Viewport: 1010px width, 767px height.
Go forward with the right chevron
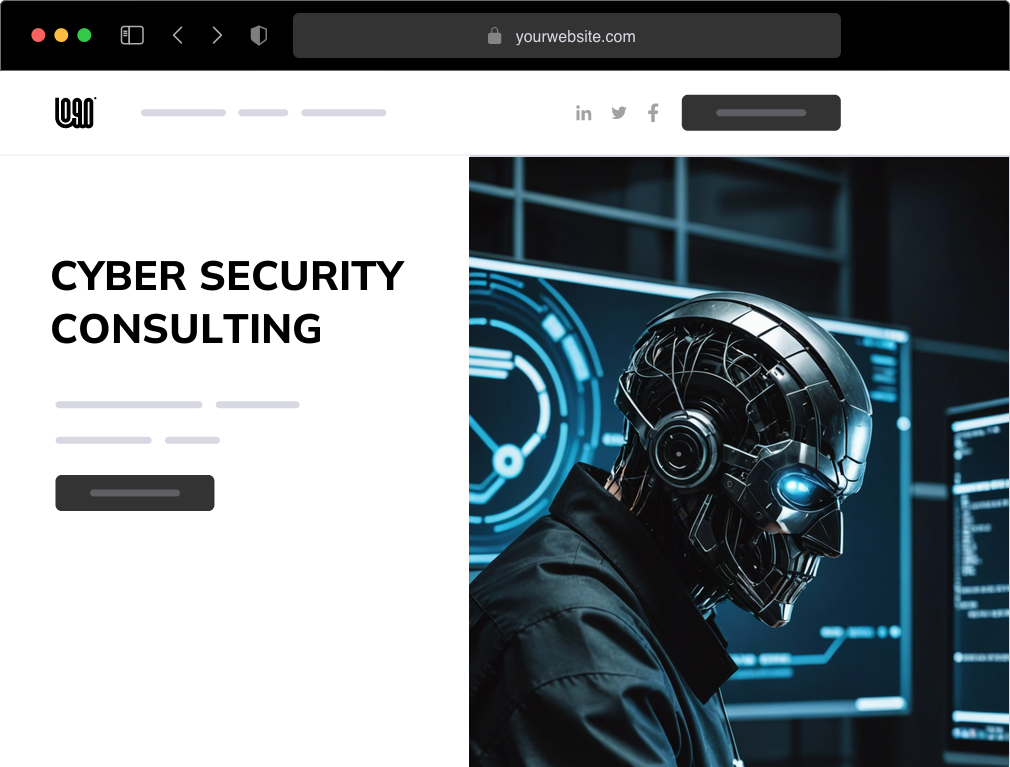pos(217,35)
